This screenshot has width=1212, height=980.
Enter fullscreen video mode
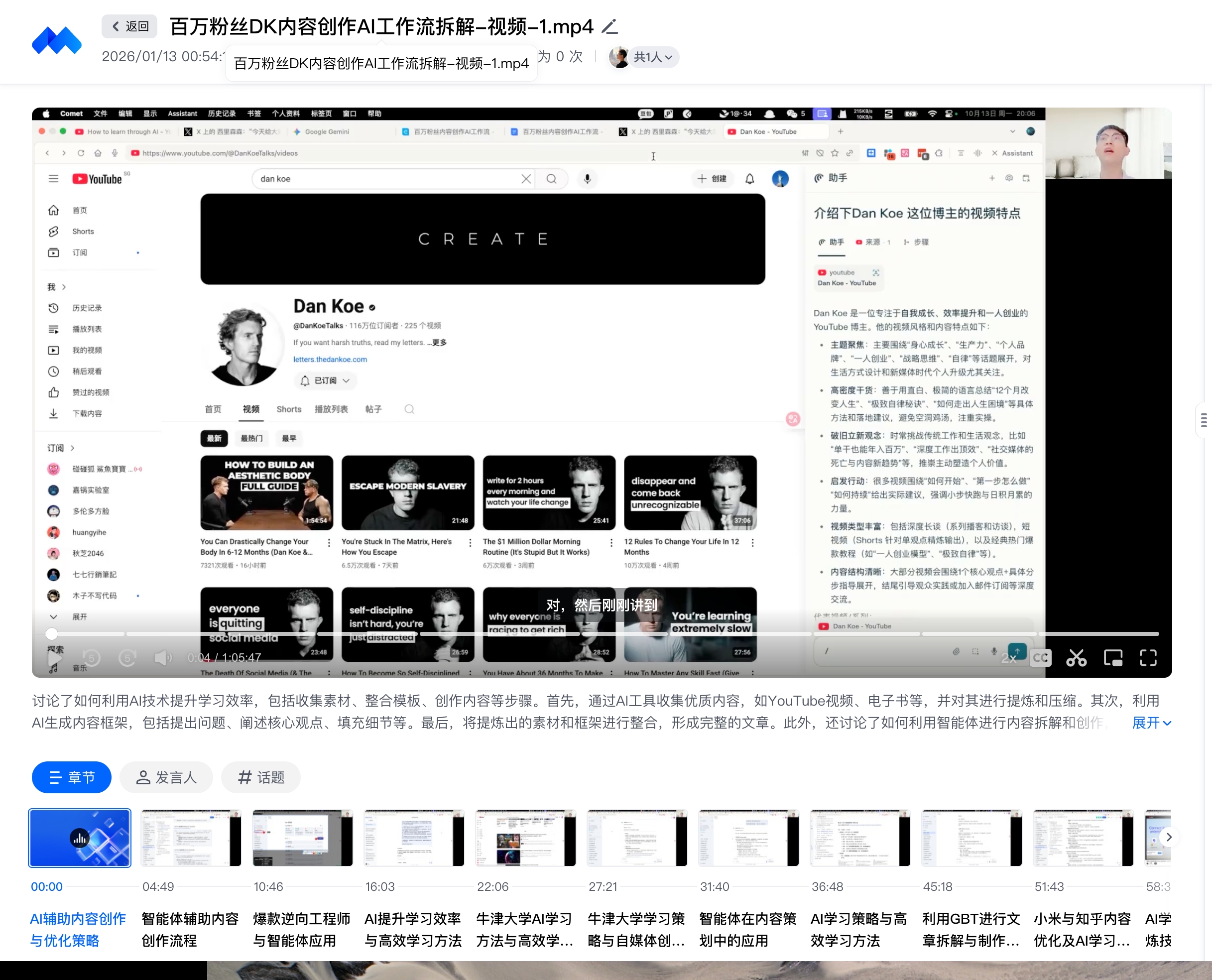(x=1148, y=658)
